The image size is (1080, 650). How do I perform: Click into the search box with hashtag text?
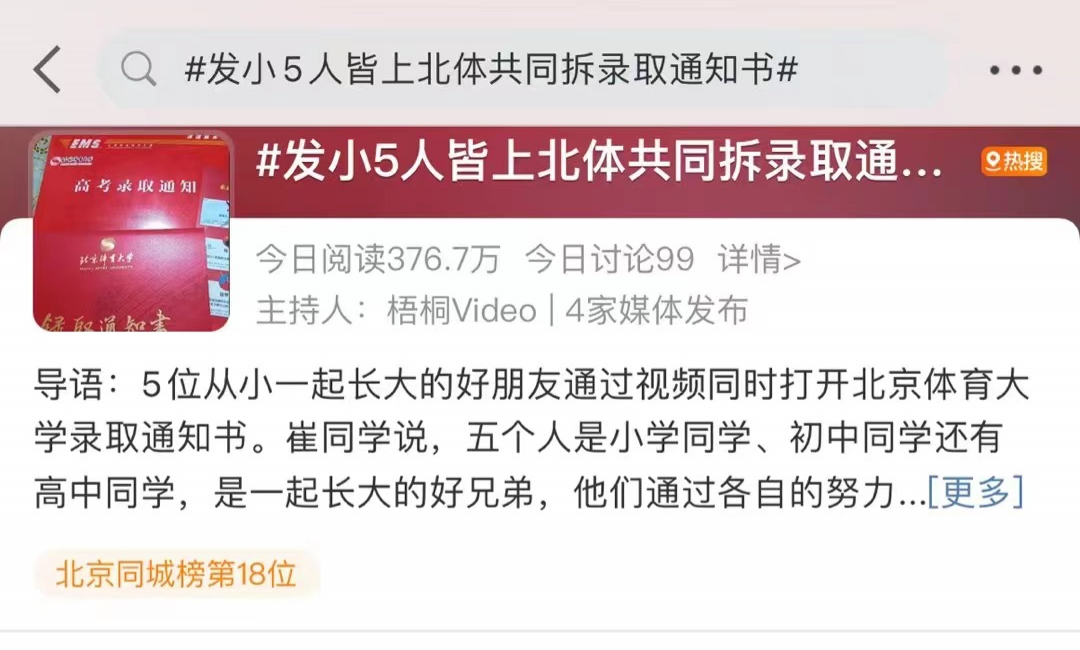[x=523, y=70]
